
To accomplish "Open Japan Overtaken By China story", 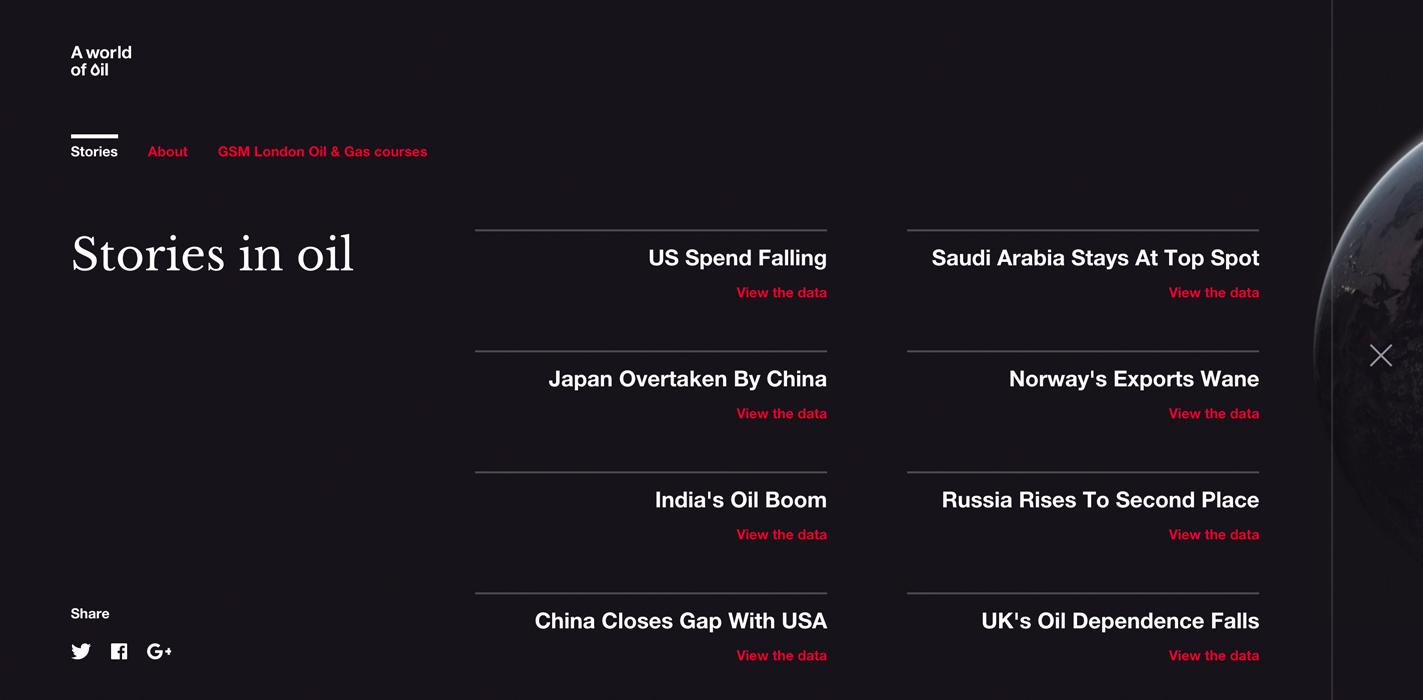I will (x=688, y=379).
